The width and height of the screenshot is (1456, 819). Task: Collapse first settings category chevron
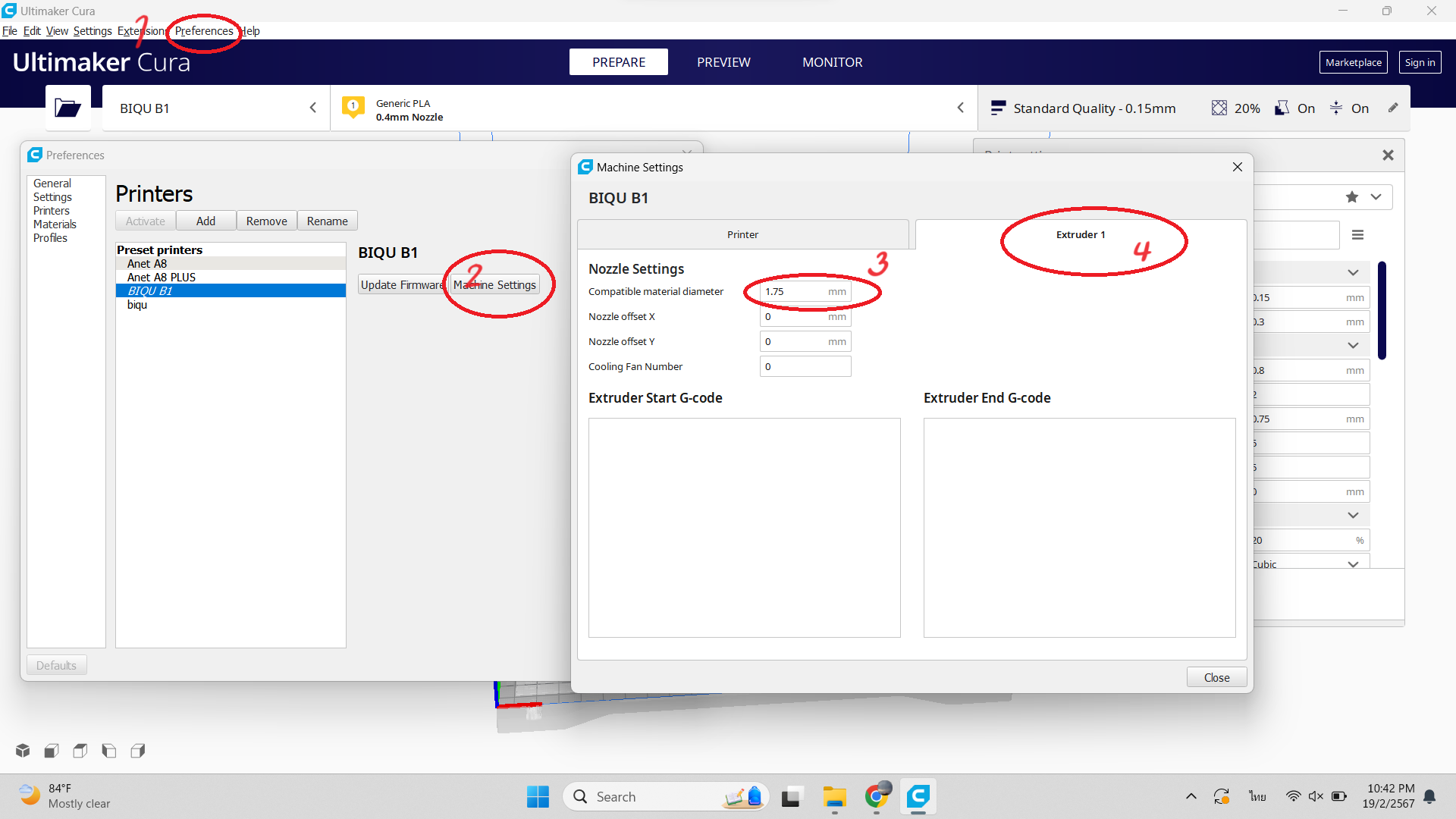pyautogui.click(x=1353, y=272)
